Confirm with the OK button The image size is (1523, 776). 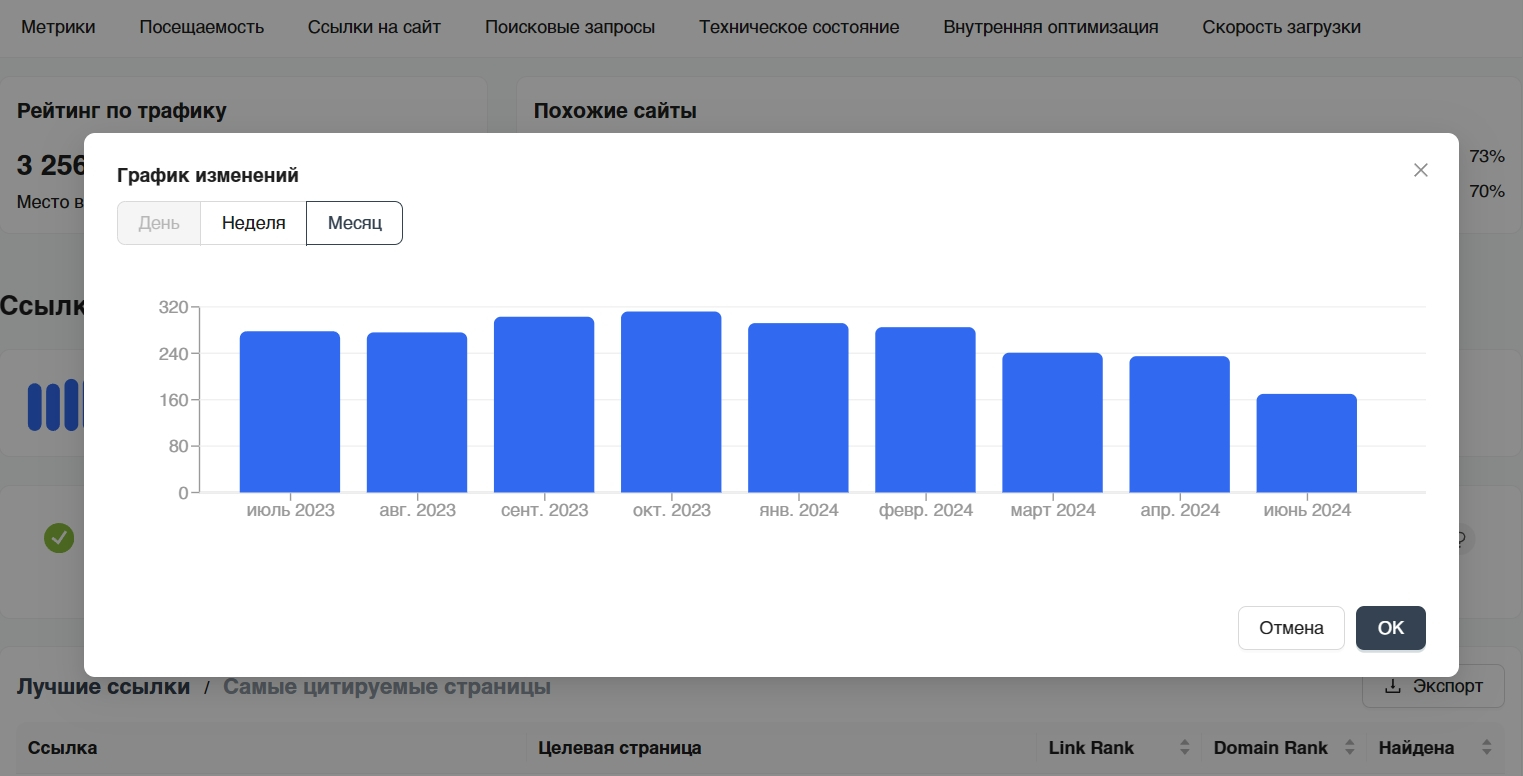point(1391,628)
